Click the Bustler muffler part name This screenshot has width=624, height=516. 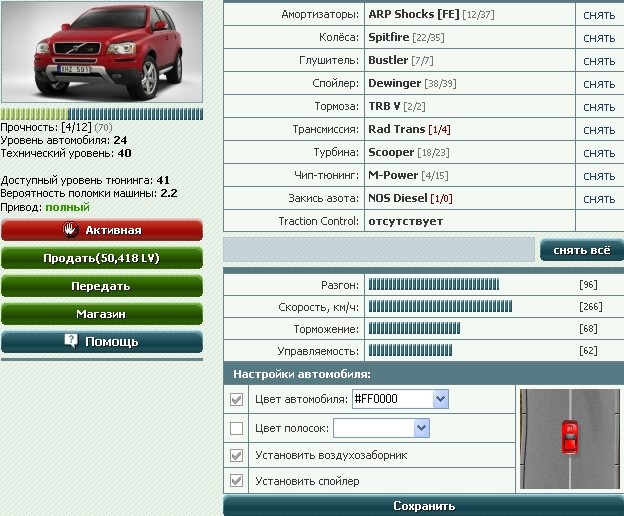tap(388, 60)
